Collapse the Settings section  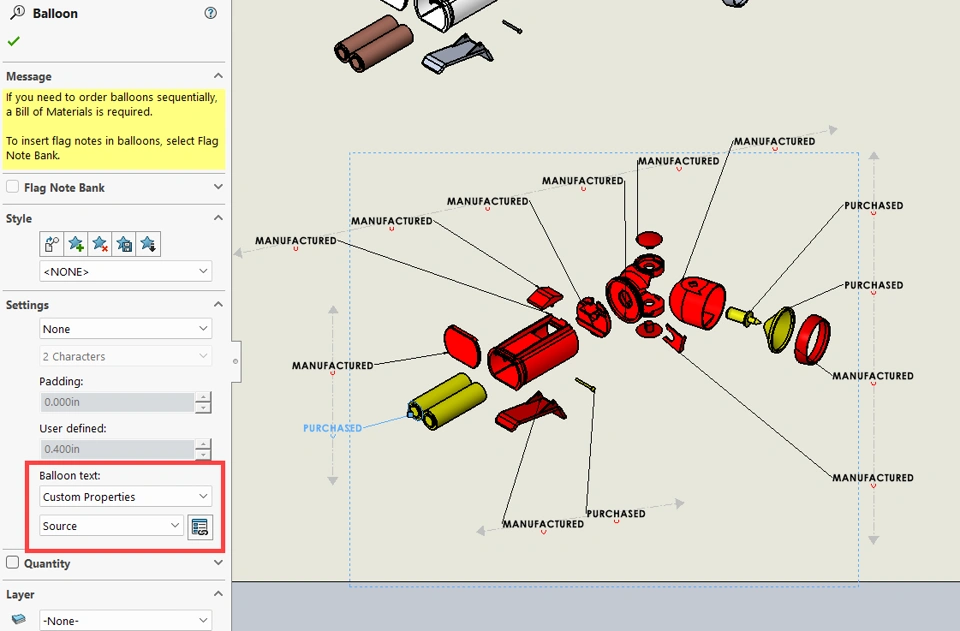[x=218, y=304]
